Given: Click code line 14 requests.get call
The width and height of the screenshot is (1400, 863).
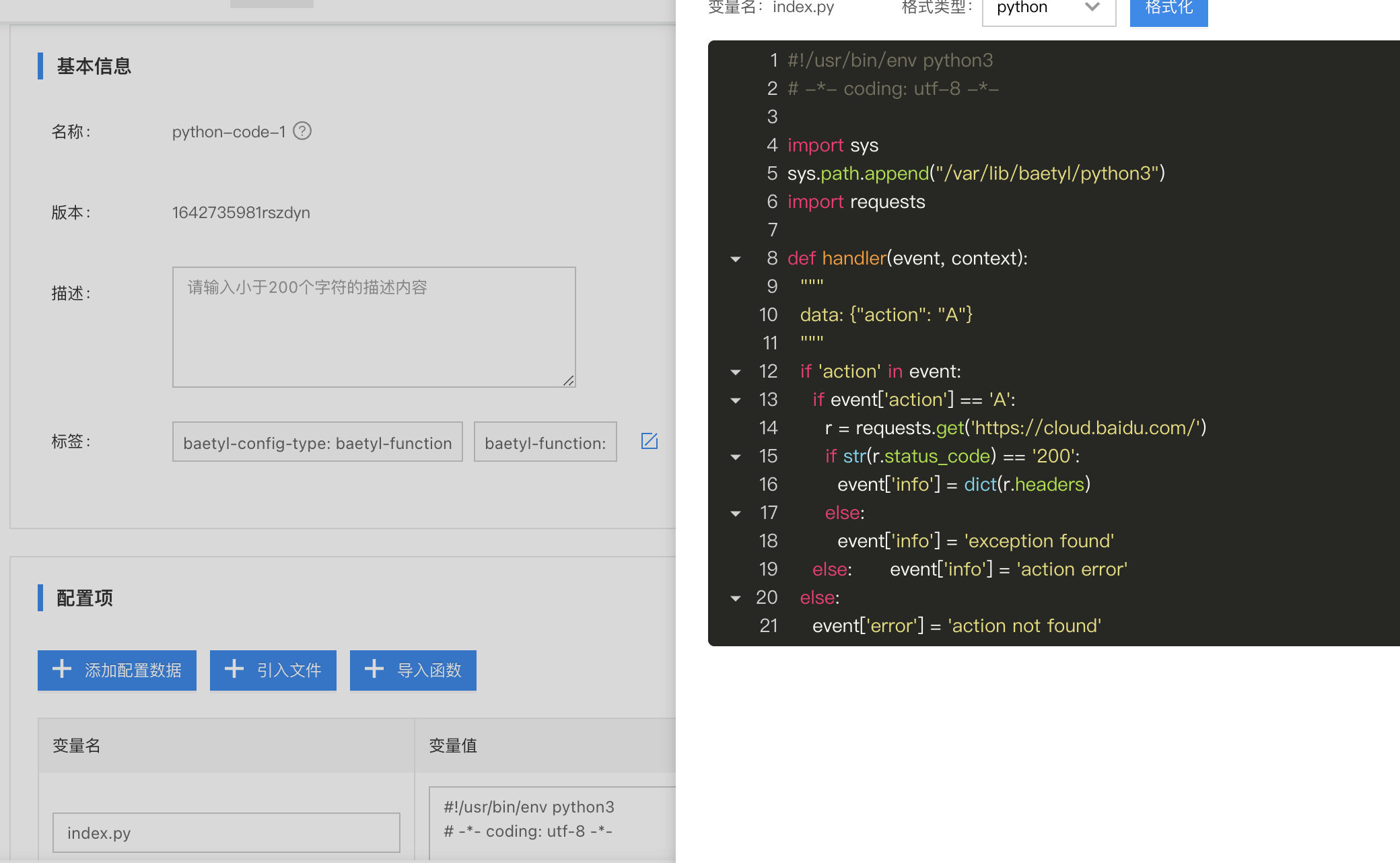Looking at the screenshot, I should pyautogui.click(x=1016, y=428).
